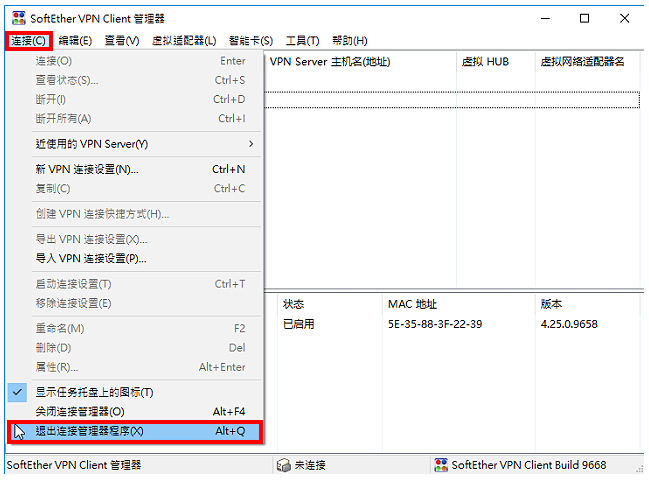Click 属性(R)... menu entry

pyautogui.click(x=135, y=367)
